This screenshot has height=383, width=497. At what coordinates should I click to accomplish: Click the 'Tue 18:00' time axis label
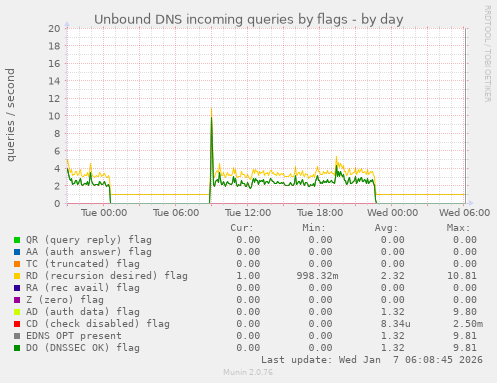(320, 213)
